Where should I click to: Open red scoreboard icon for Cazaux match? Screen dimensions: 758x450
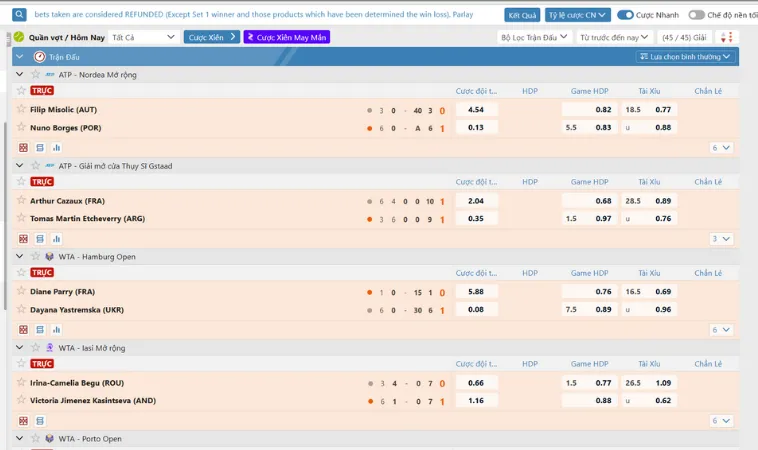24,239
